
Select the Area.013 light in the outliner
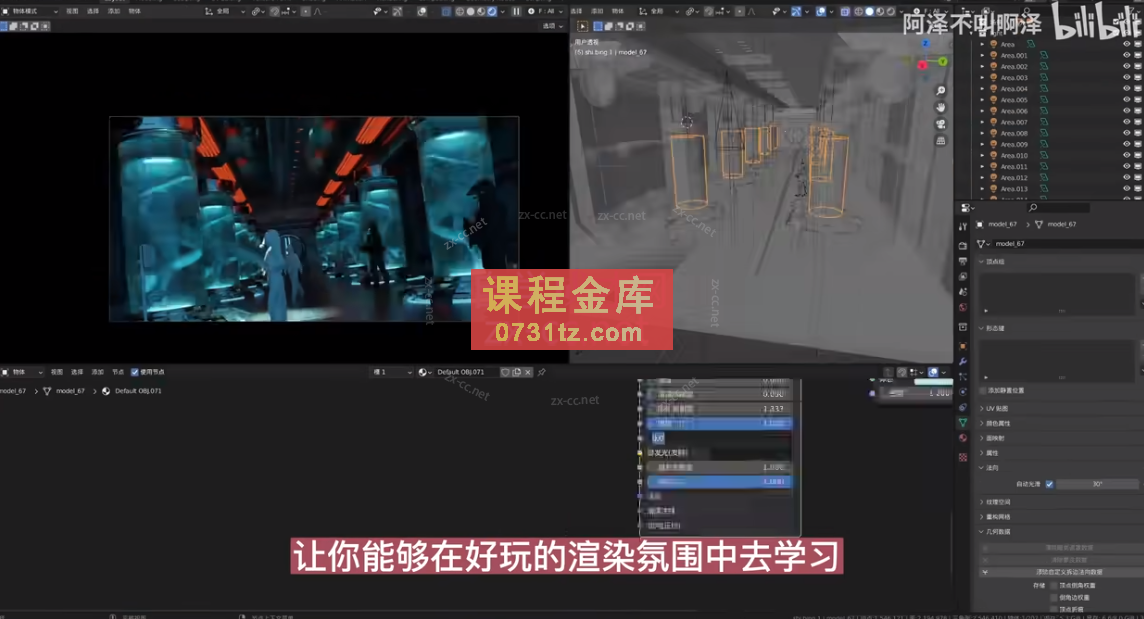click(x=1013, y=189)
